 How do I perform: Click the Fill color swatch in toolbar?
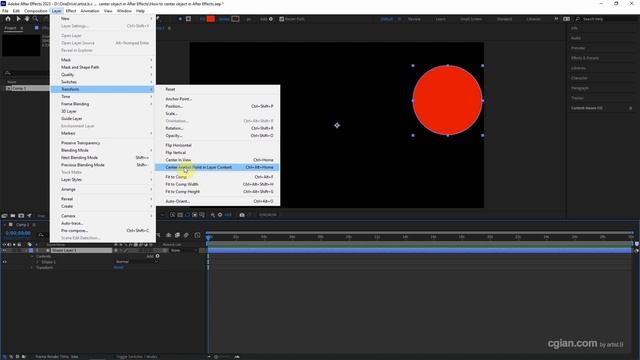pyautogui.click(x=211, y=19)
